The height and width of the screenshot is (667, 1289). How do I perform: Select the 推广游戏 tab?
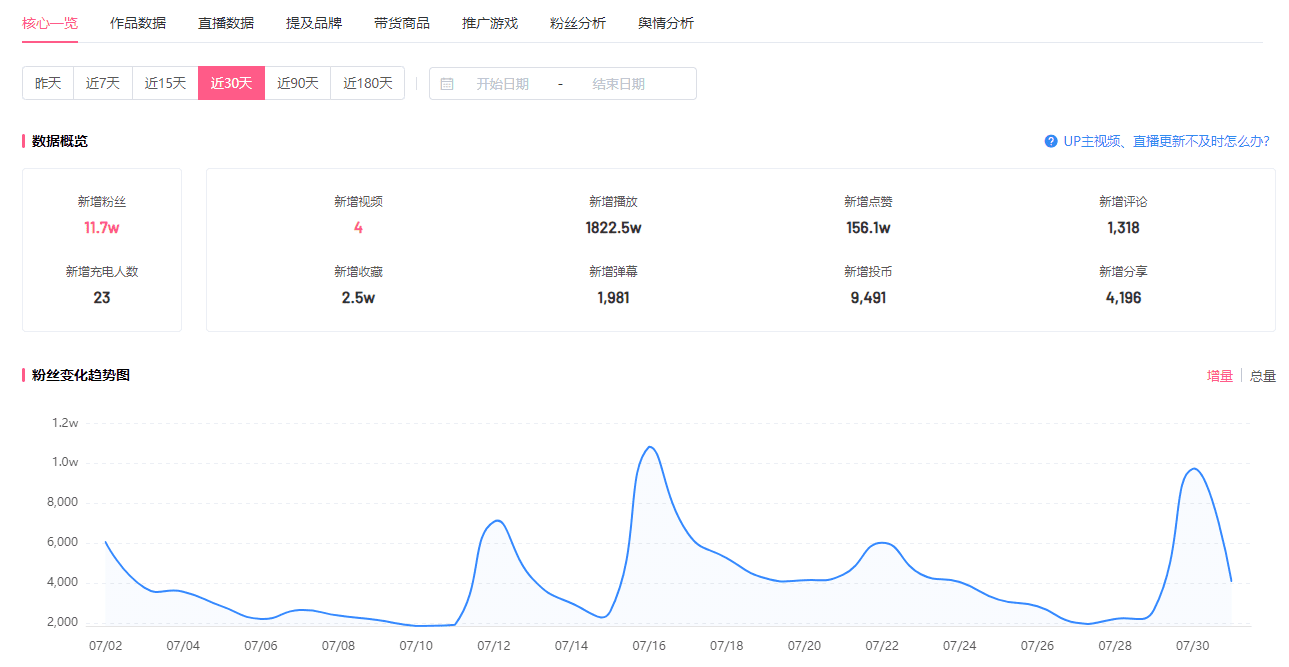[x=490, y=23]
